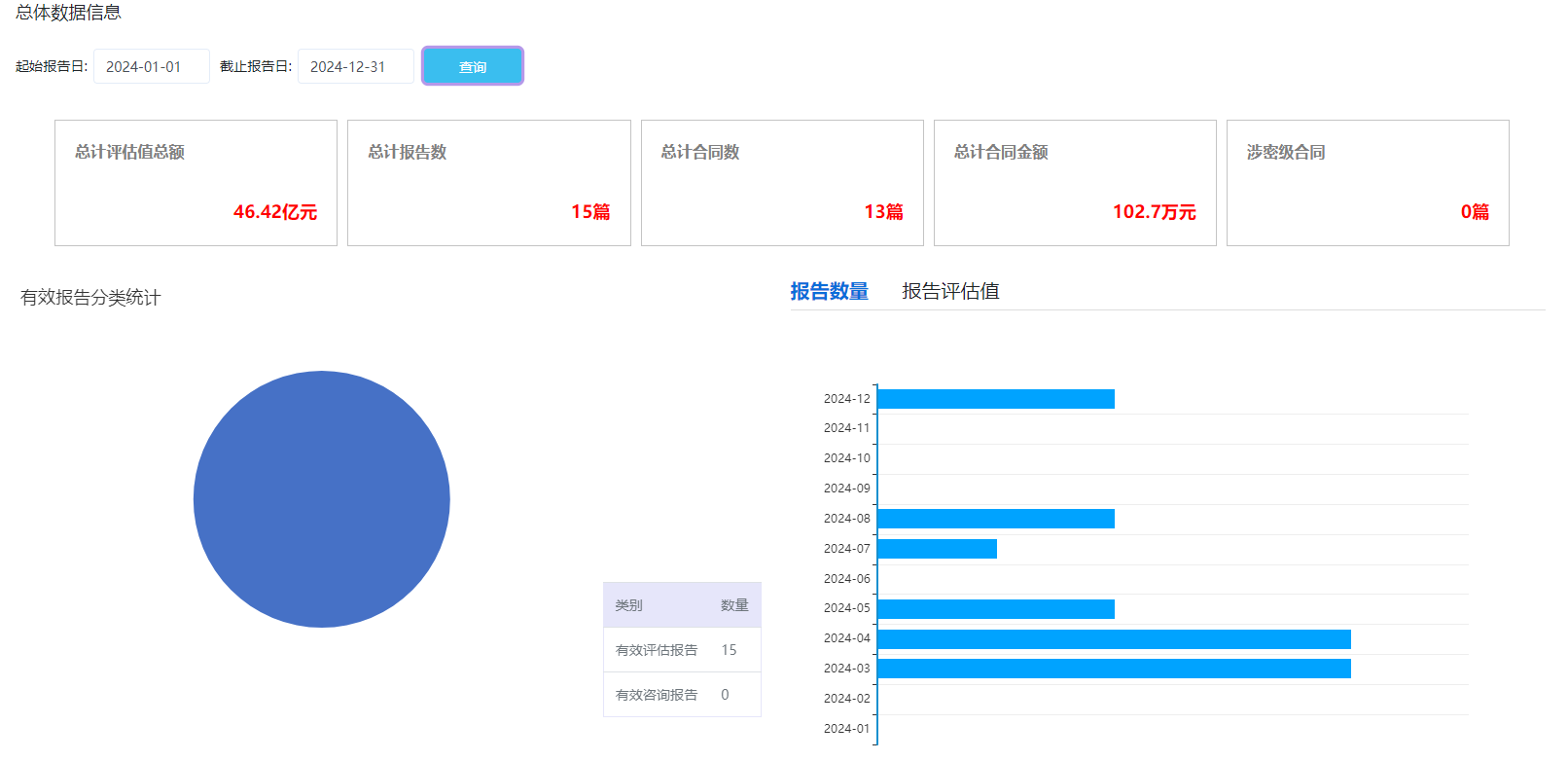1568x761 pixels.
Task: Switch to the 报告评估值 tab
Action: click(x=950, y=291)
